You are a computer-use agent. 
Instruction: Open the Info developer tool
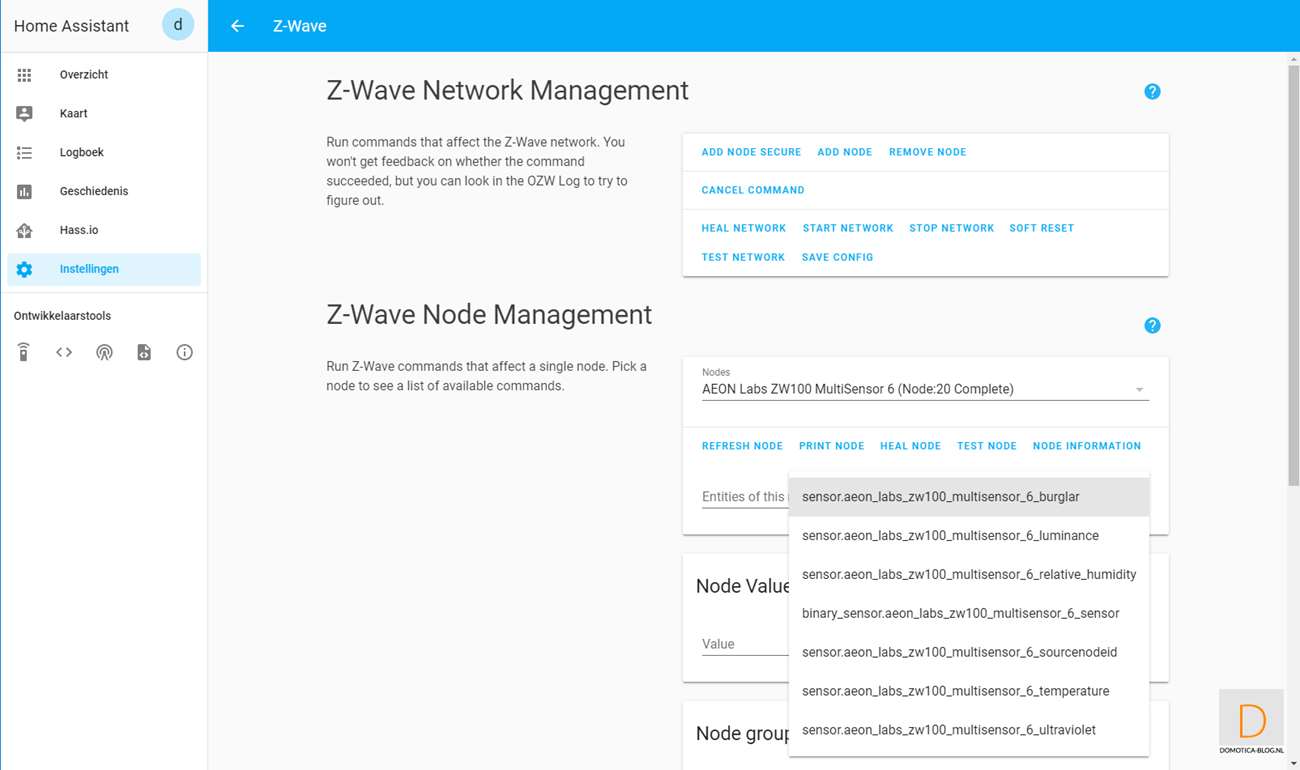pyautogui.click(x=184, y=352)
